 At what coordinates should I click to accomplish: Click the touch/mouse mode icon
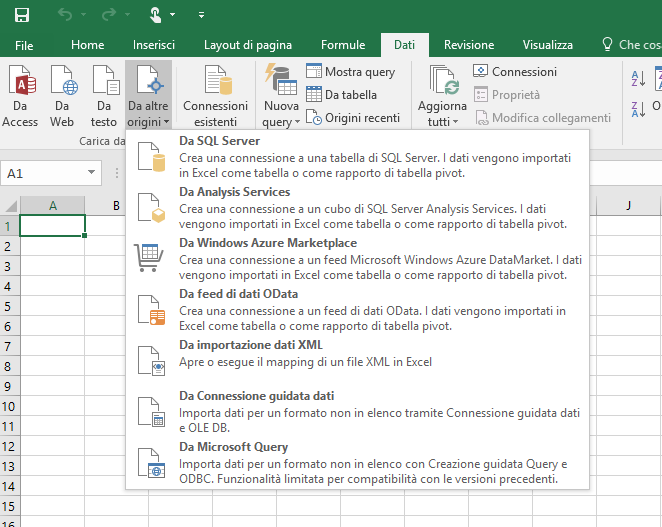156,15
